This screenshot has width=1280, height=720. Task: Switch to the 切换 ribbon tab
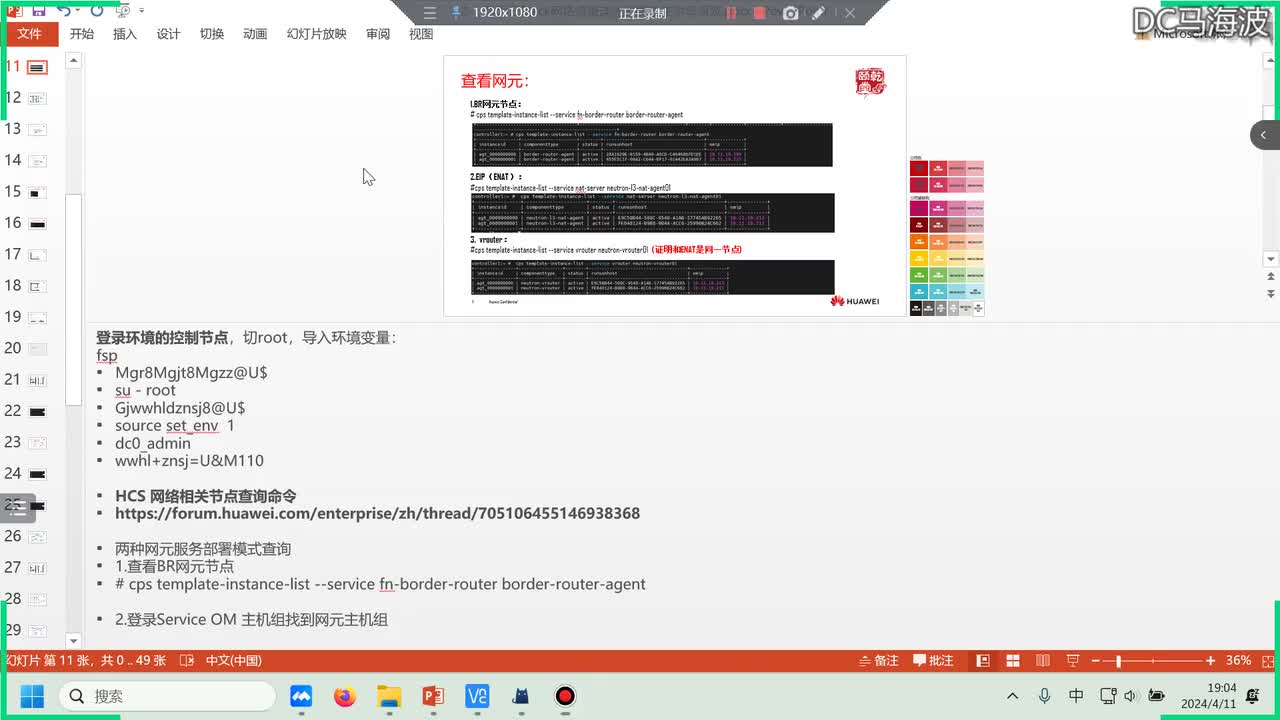click(212, 34)
